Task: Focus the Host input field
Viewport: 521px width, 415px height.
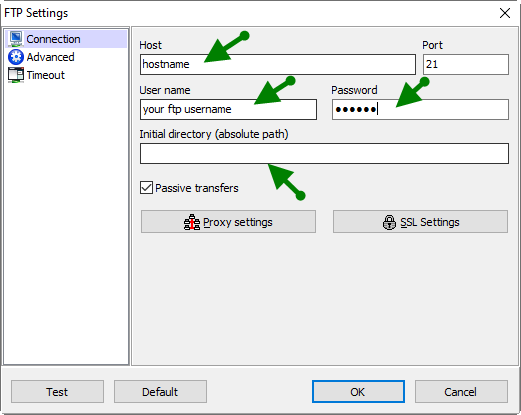Action: [x=278, y=64]
